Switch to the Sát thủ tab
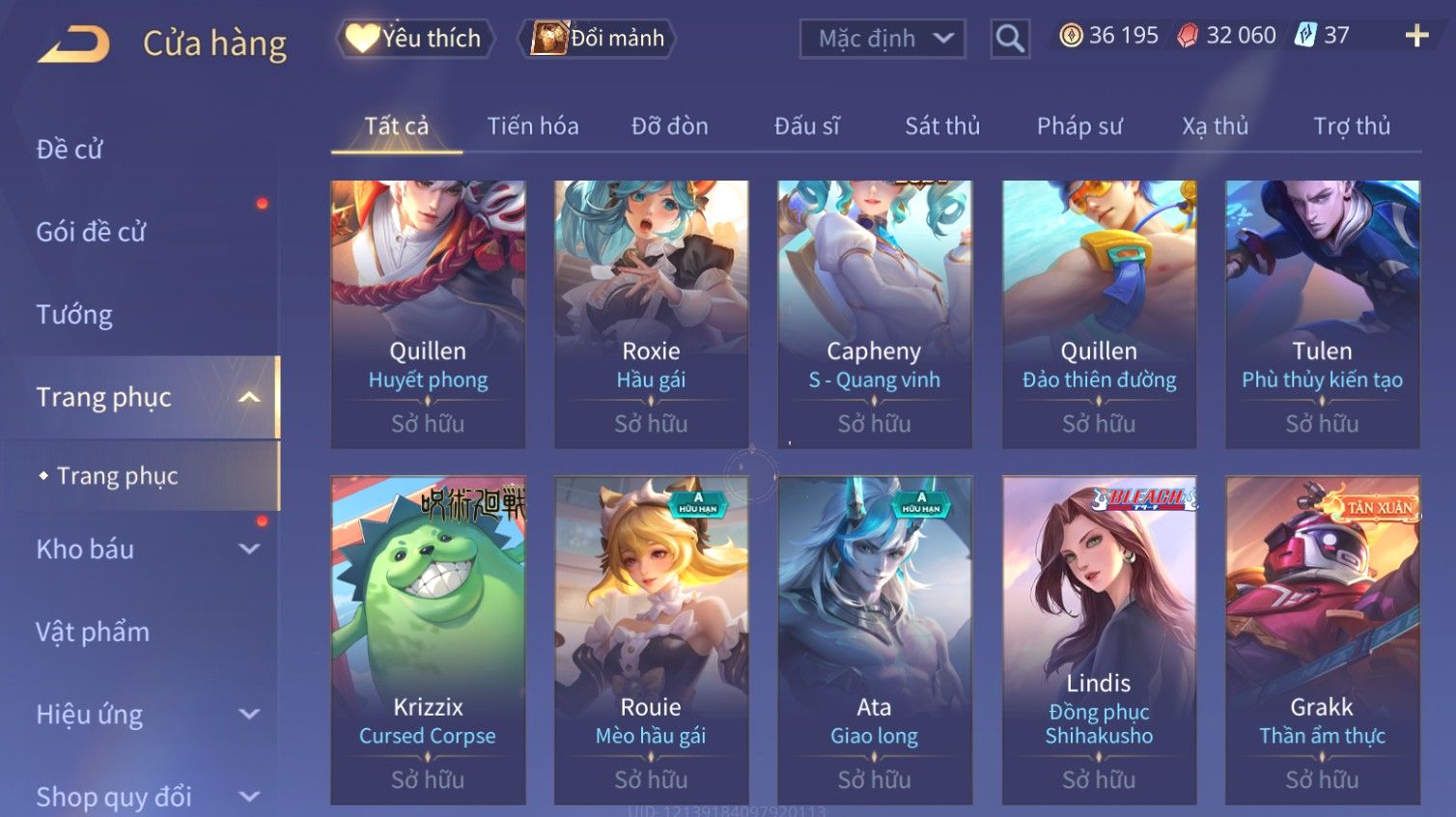 (942, 127)
